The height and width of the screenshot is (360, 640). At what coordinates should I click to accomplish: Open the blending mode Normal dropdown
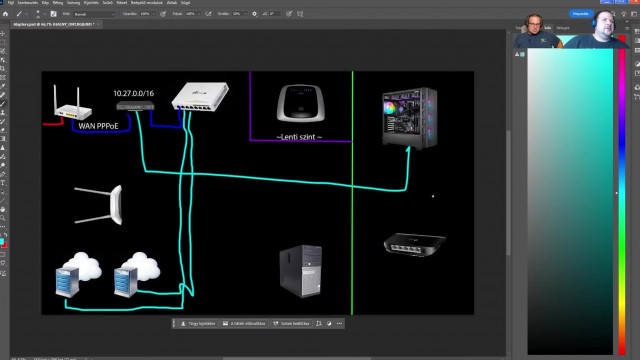pos(94,14)
